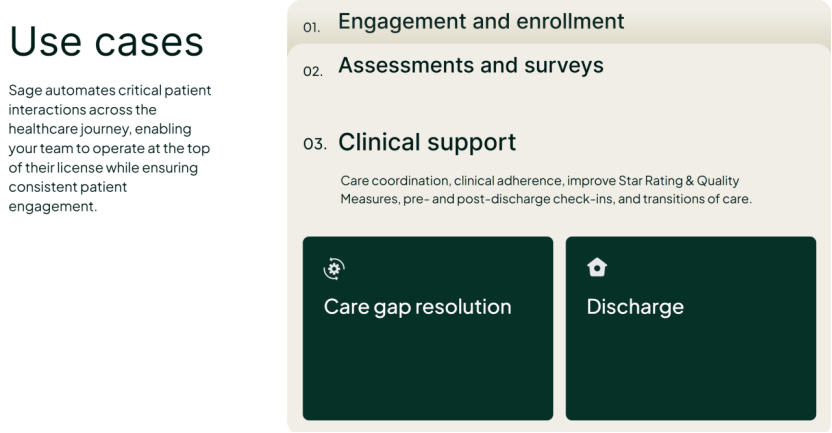This screenshot has width=832, height=433.
Task: Click the word Sage in the intro paragraph
Action: point(24,91)
